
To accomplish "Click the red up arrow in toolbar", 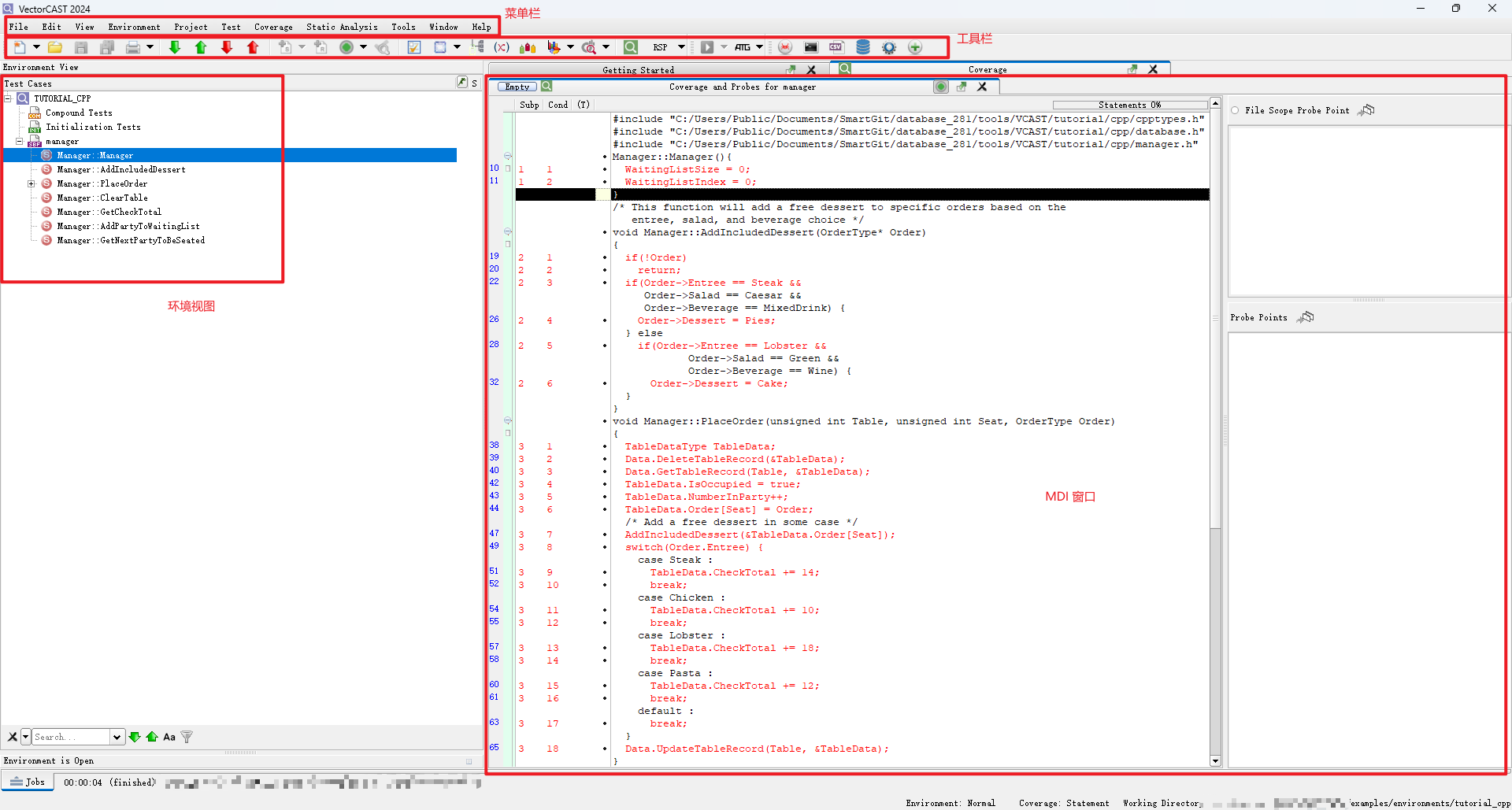I will 253,47.
